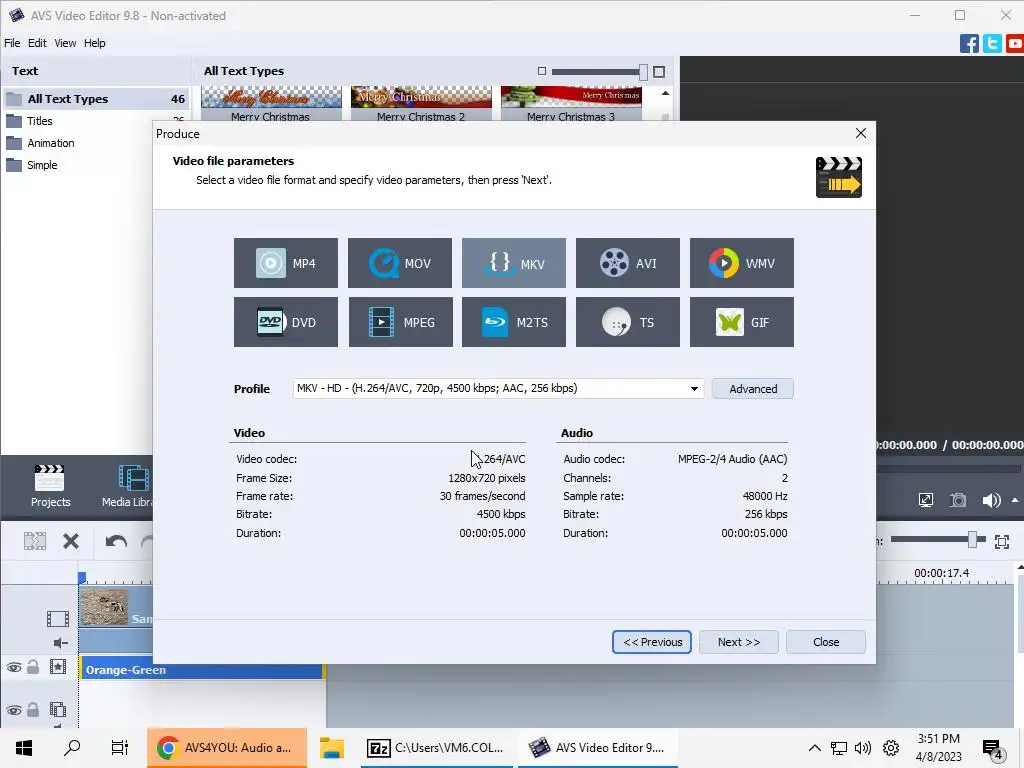Click the main video track film icon
The width and height of the screenshot is (1024, 768).
coord(57,618)
